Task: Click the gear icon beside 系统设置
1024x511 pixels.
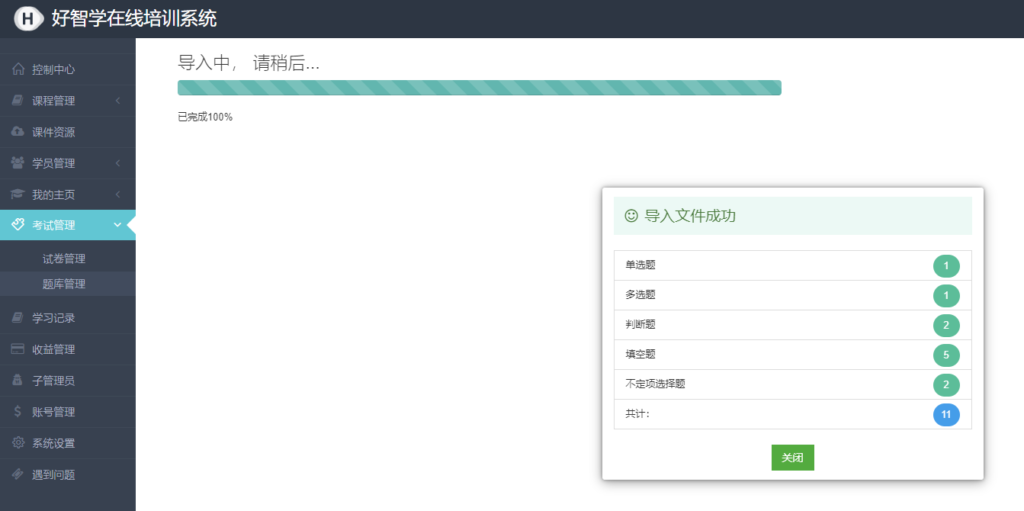Action: point(18,443)
